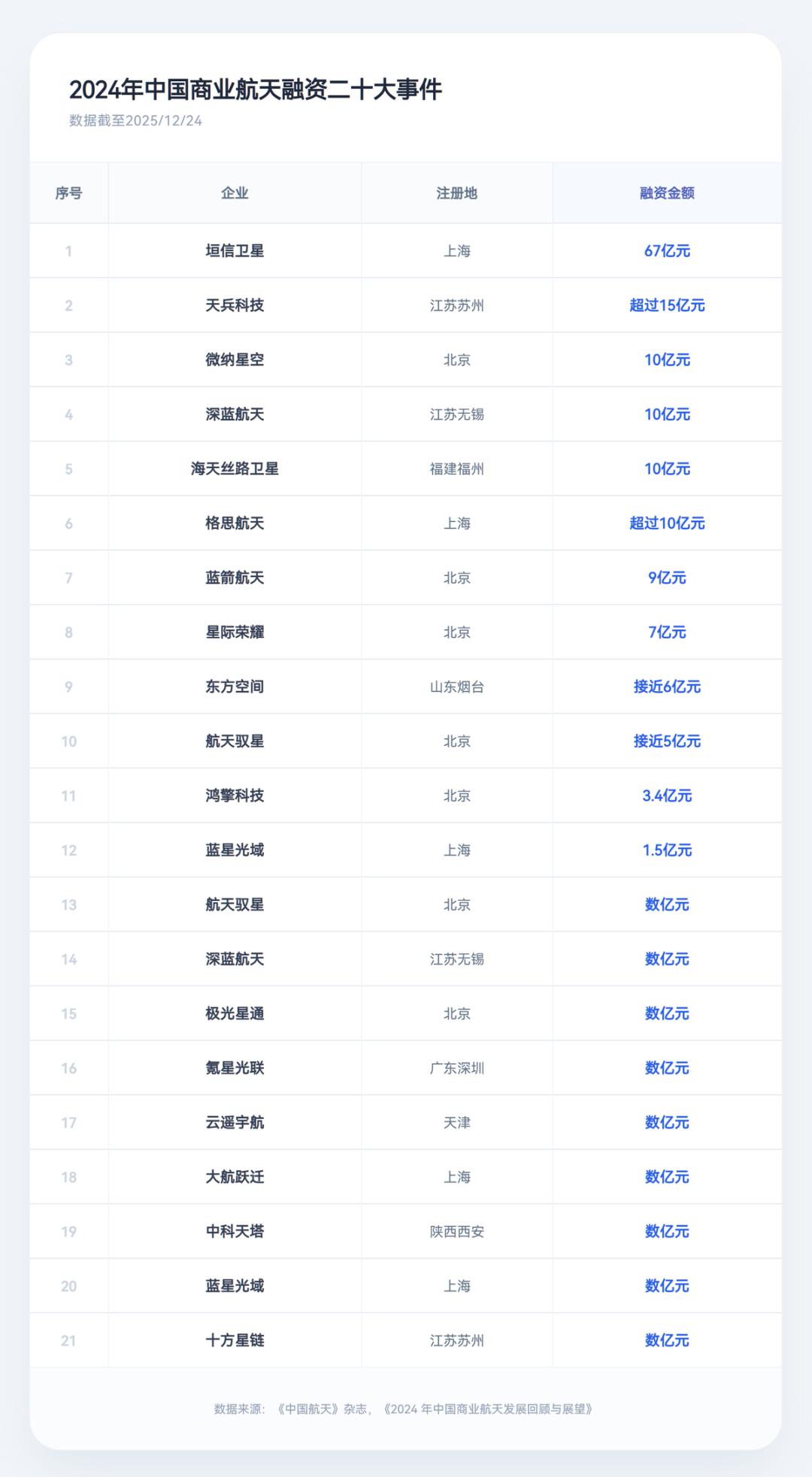Click the company name 垣信卫星
This screenshot has height=1477, width=812.
235,251
